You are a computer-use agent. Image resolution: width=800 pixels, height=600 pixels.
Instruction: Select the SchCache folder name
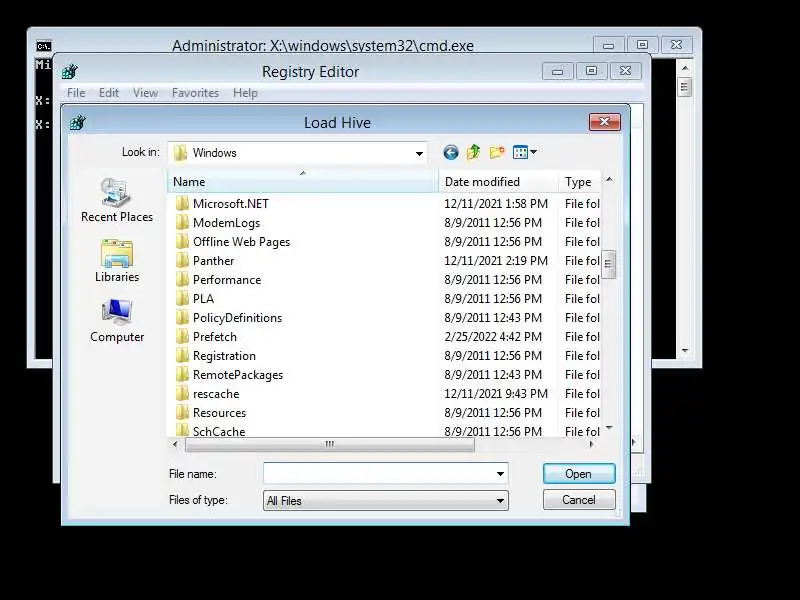(x=219, y=431)
